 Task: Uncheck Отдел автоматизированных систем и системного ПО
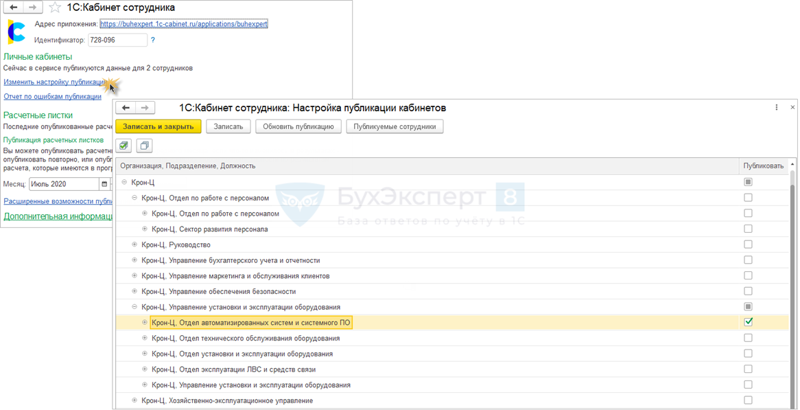[x=748, y=322]
